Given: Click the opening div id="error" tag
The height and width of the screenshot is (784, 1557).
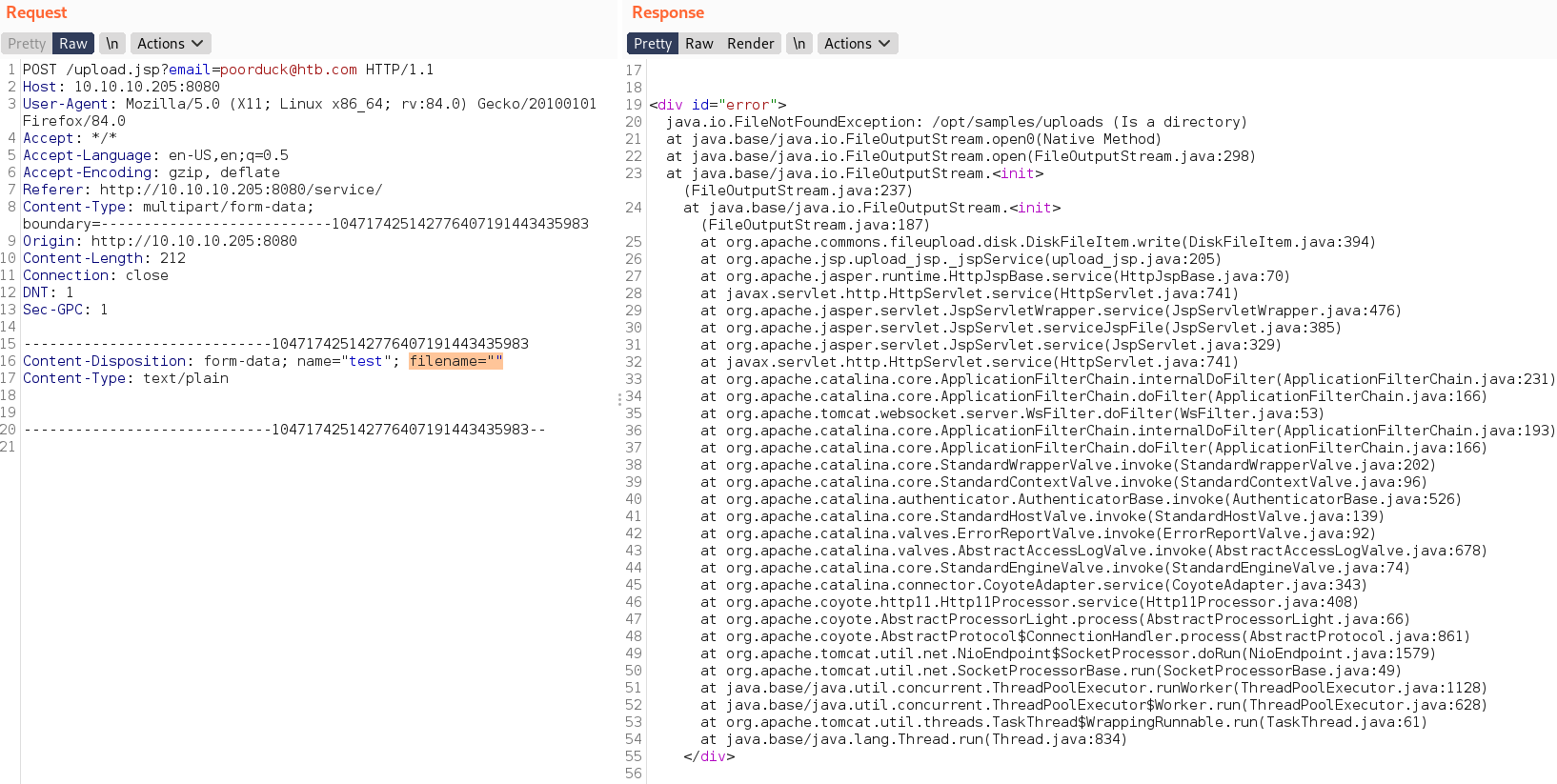Looking at the screenshot, I should point(718,105).
